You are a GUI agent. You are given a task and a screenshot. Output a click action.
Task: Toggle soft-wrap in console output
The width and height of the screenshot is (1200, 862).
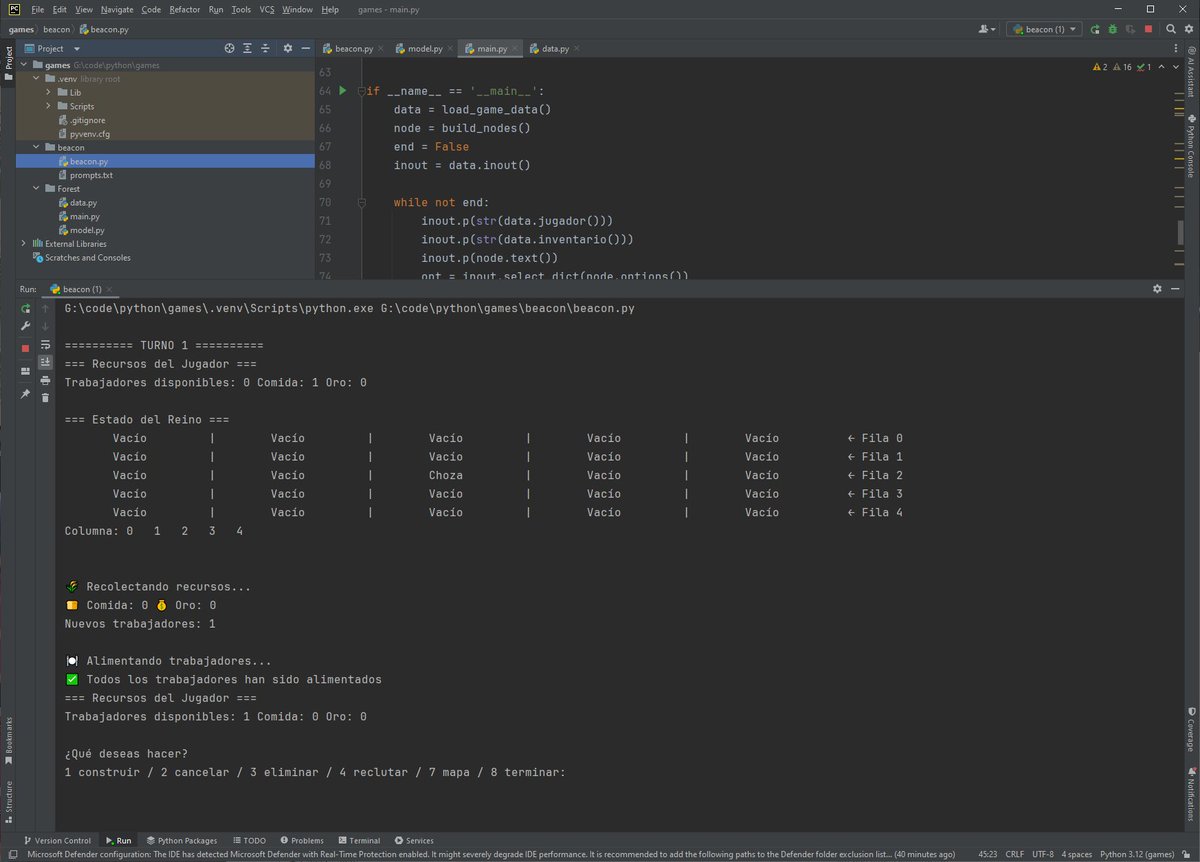coord(45,344)
